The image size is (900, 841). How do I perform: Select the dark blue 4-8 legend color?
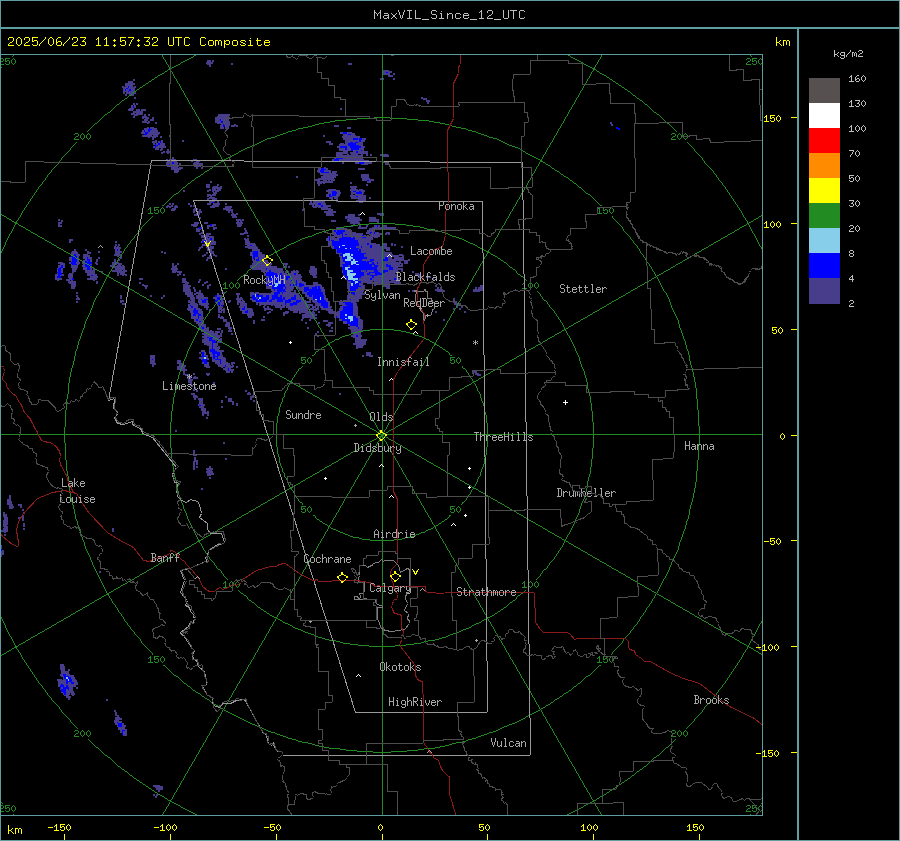coord(824,265)
